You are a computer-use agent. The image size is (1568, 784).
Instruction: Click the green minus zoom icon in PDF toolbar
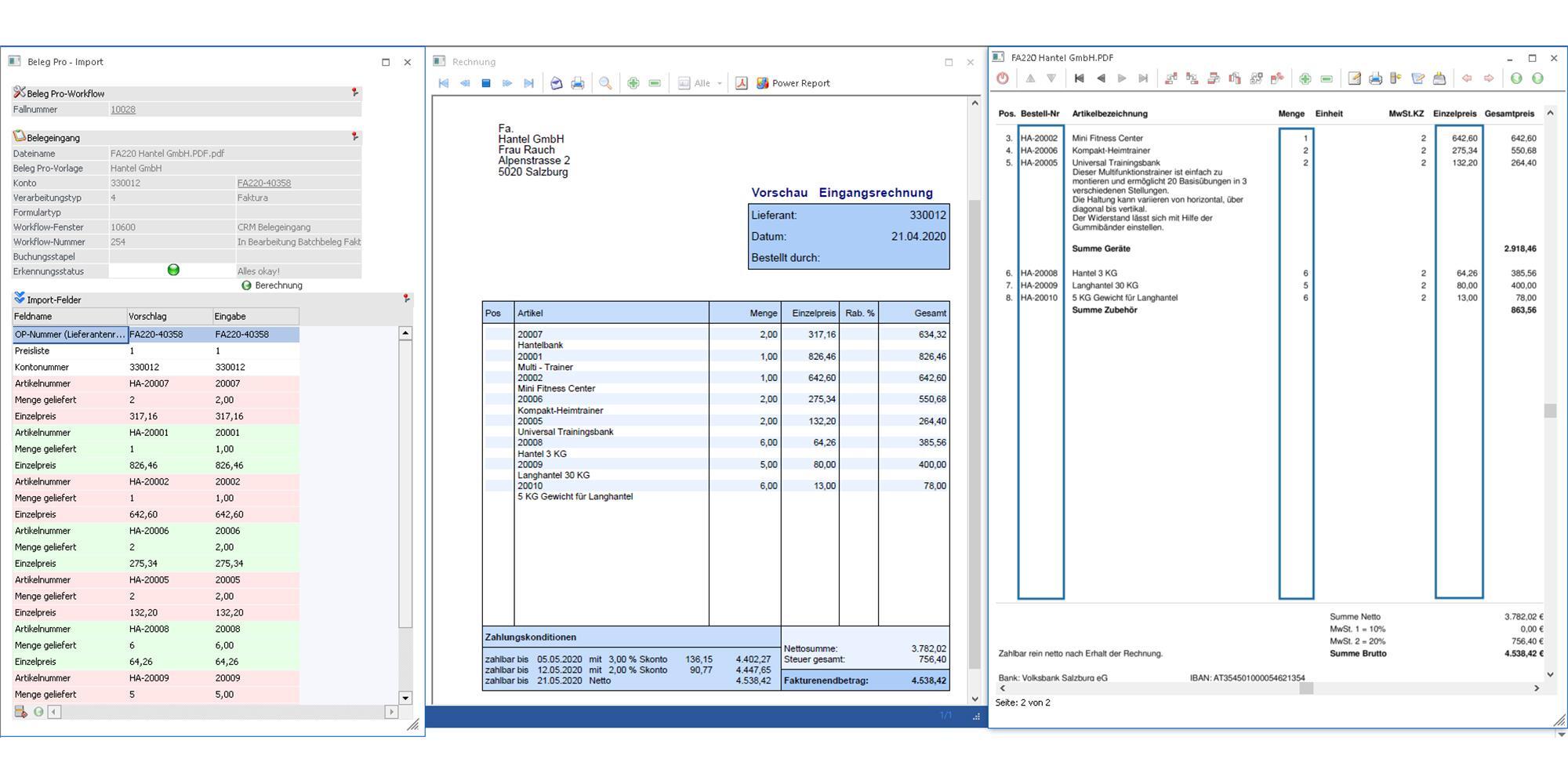point(1327,78)
